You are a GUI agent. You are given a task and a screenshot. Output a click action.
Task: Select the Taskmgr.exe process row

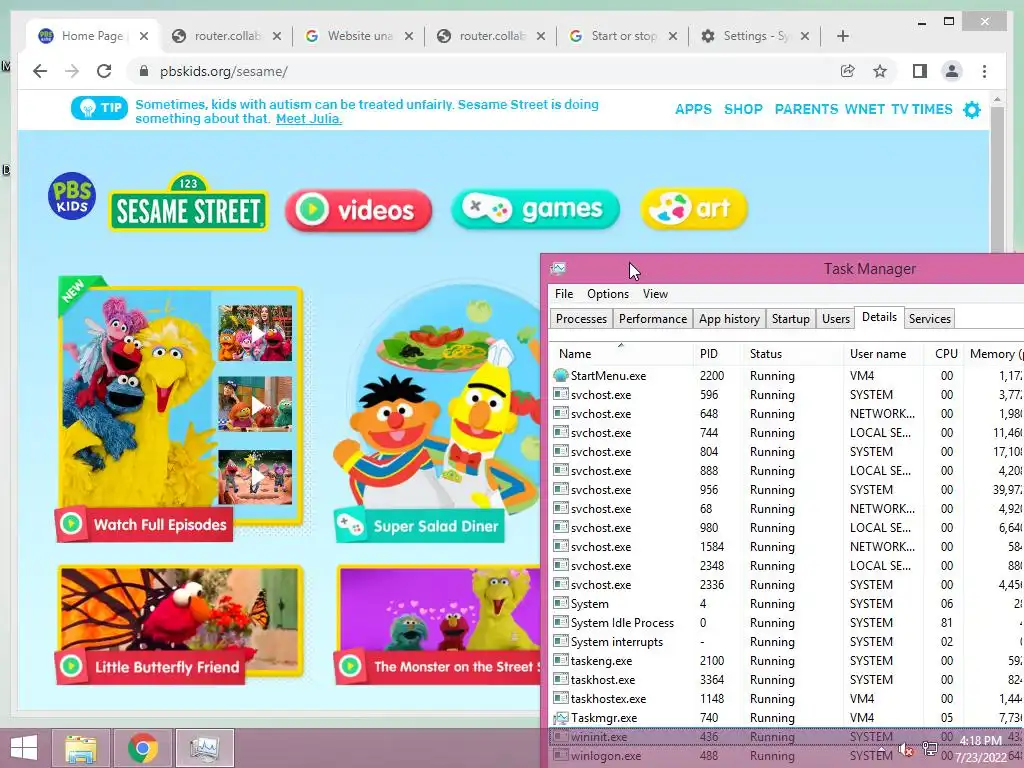tap(787, 717)
